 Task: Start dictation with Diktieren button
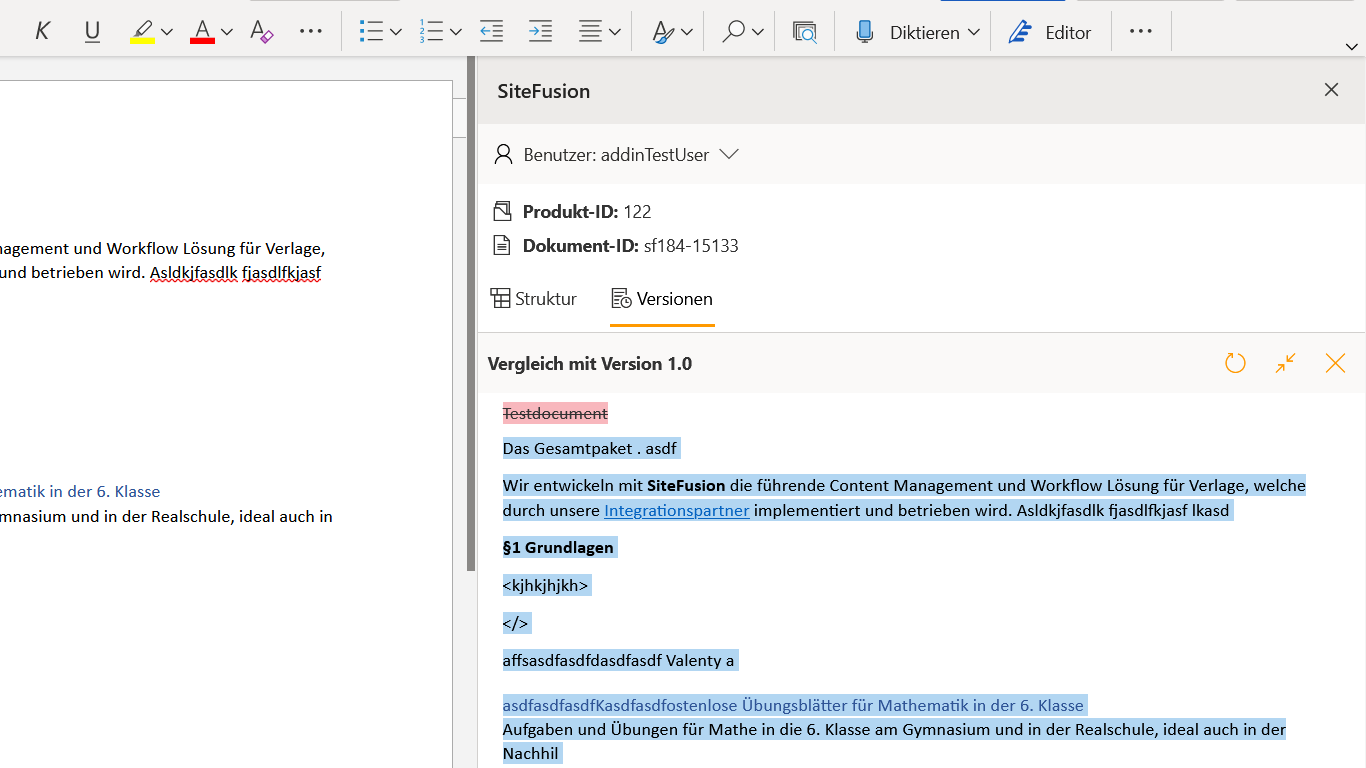[x=908, y=32]
